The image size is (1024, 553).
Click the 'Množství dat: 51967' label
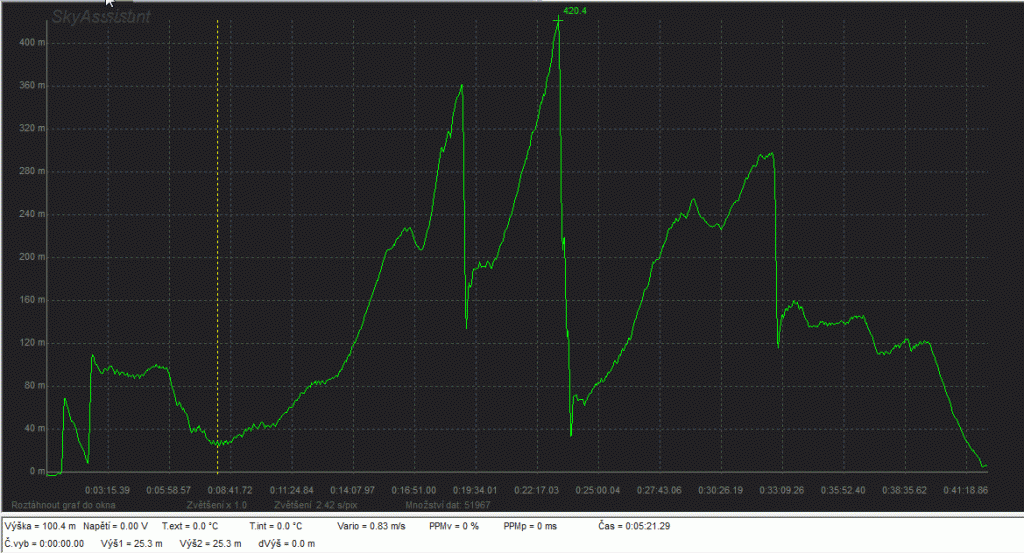coord(434,506)
